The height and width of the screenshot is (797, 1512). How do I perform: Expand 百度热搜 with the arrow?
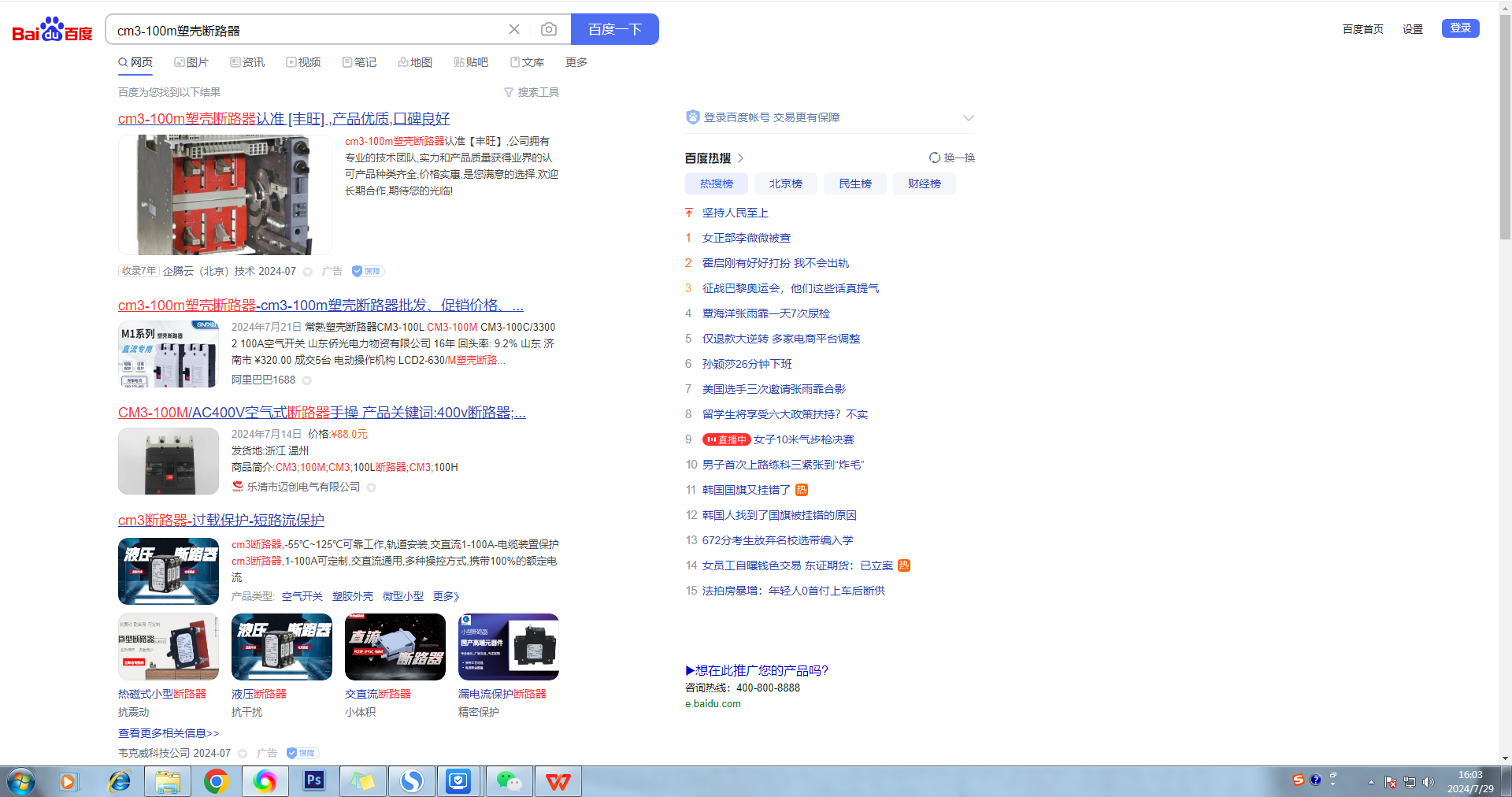click(x=741, y=158)
